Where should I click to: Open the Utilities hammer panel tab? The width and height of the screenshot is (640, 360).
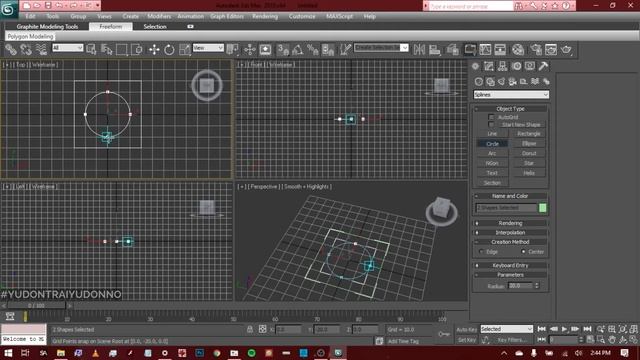543,66
